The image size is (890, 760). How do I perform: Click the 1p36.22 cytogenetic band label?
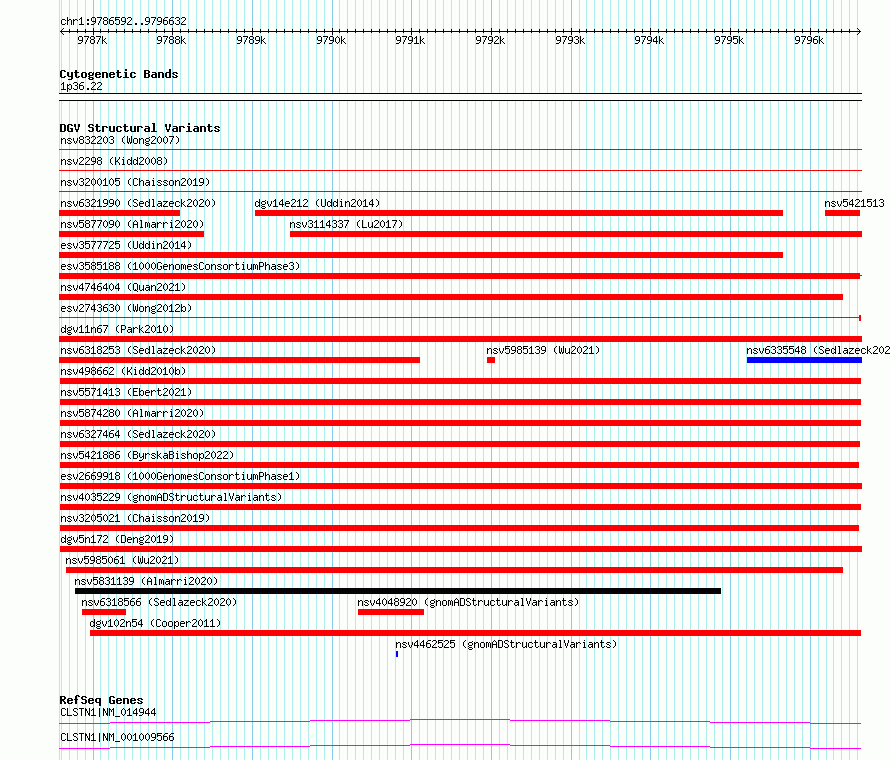pyautogui.click(x=81, y=86)
